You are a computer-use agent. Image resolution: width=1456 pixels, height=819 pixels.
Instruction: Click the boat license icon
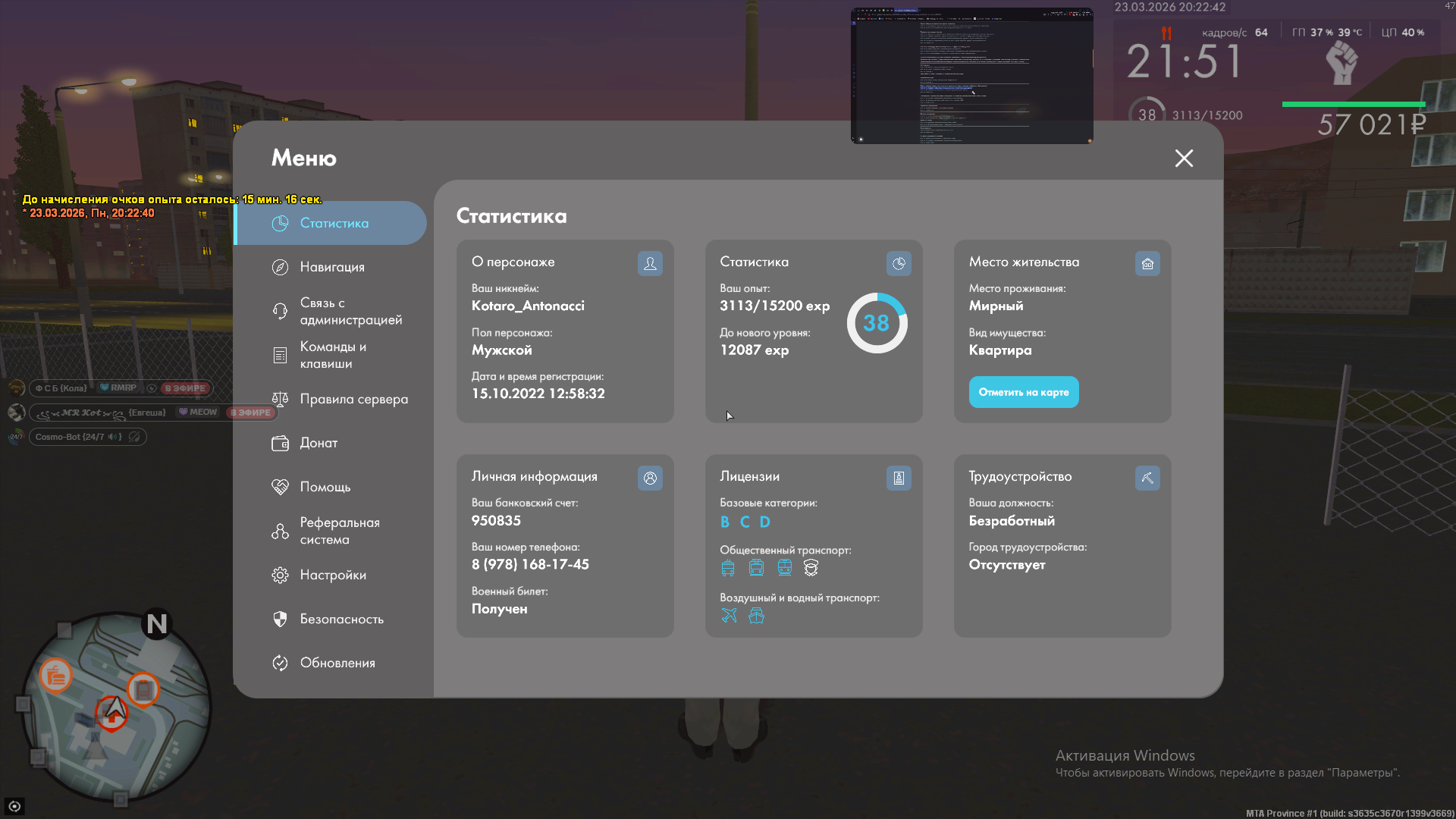point(756,615)
